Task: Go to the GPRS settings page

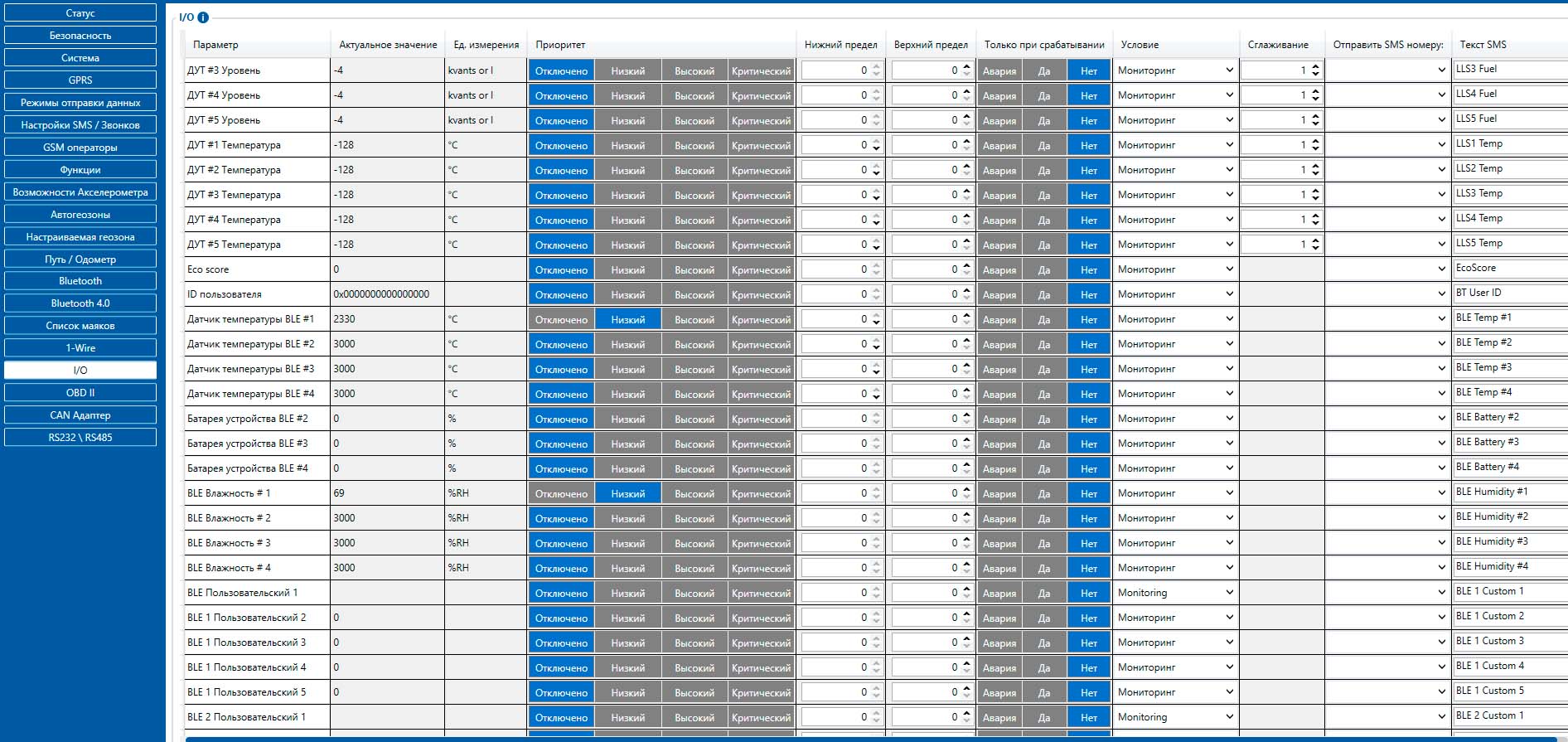Action: (x=80, y=80)
